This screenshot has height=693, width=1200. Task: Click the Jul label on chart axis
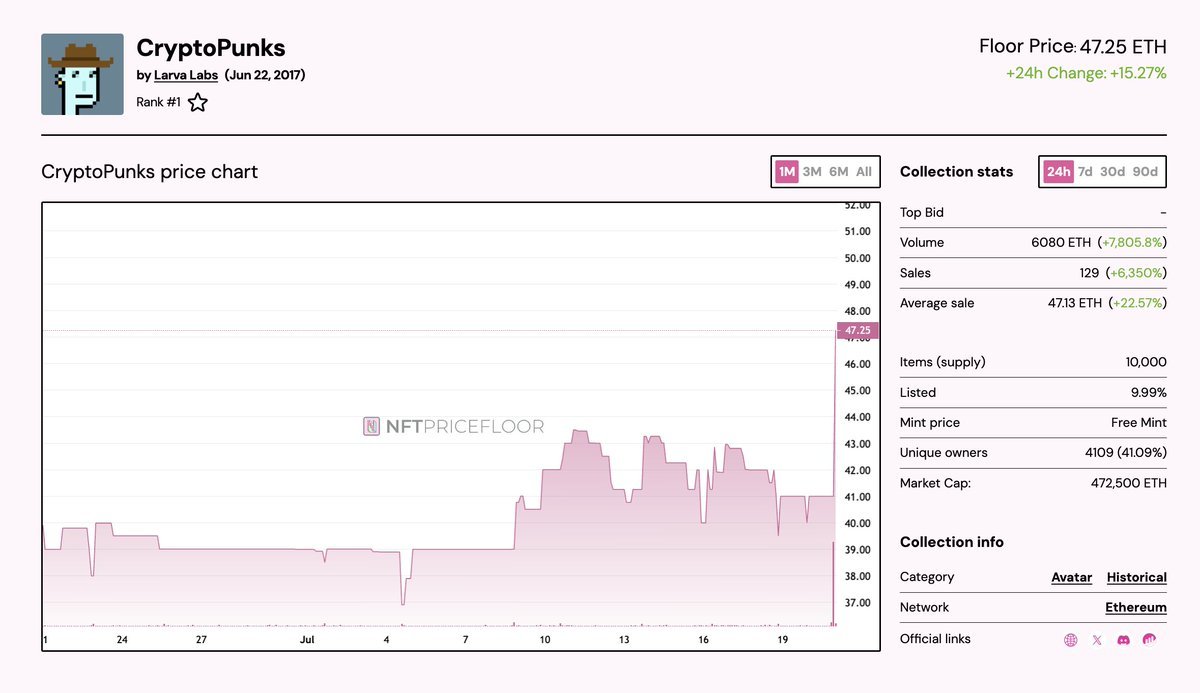pos(307,639)
